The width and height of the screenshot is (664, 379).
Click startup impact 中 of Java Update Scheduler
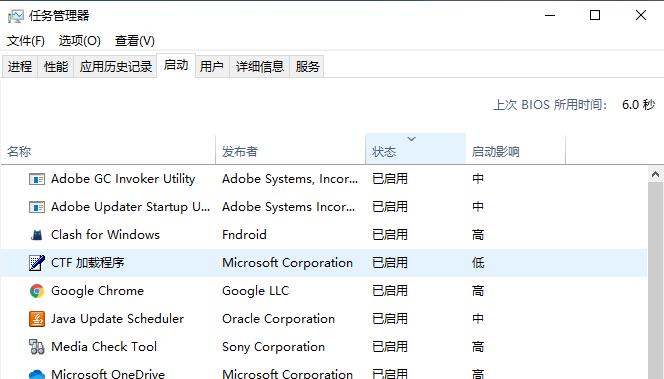(x=478, y=319)
